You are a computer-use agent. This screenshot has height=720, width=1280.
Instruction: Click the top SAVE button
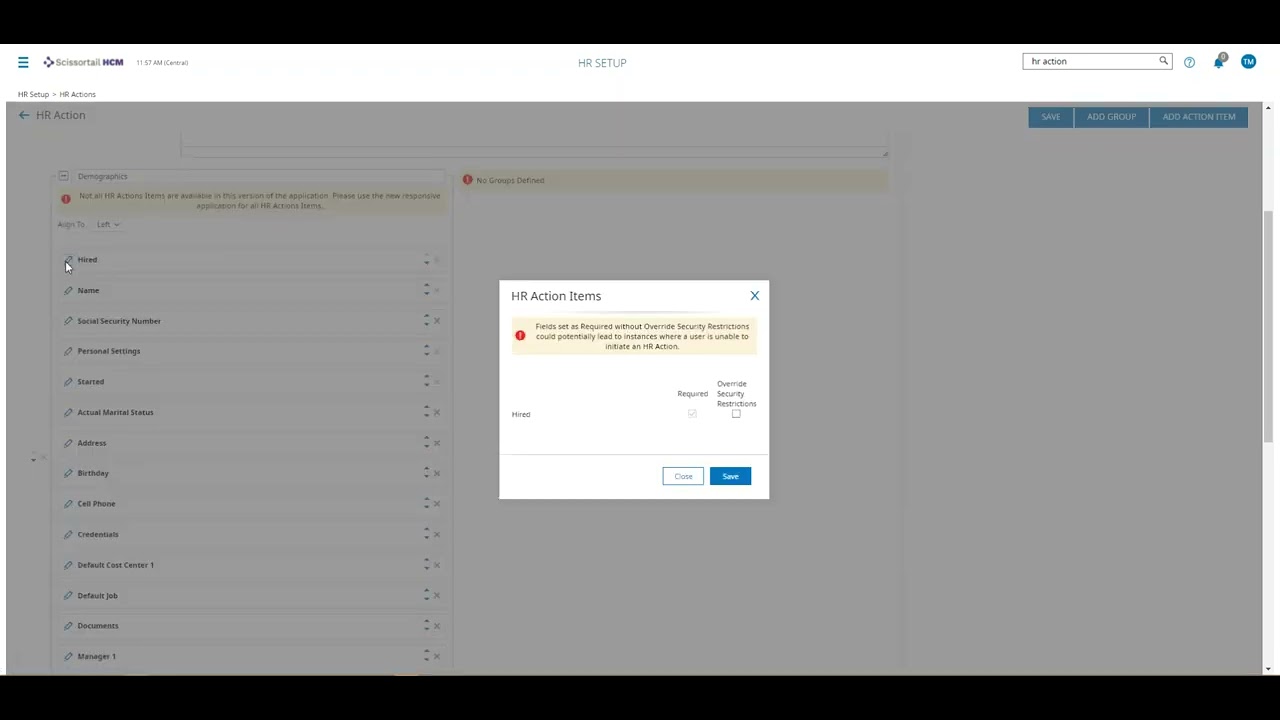point(1050,117)
